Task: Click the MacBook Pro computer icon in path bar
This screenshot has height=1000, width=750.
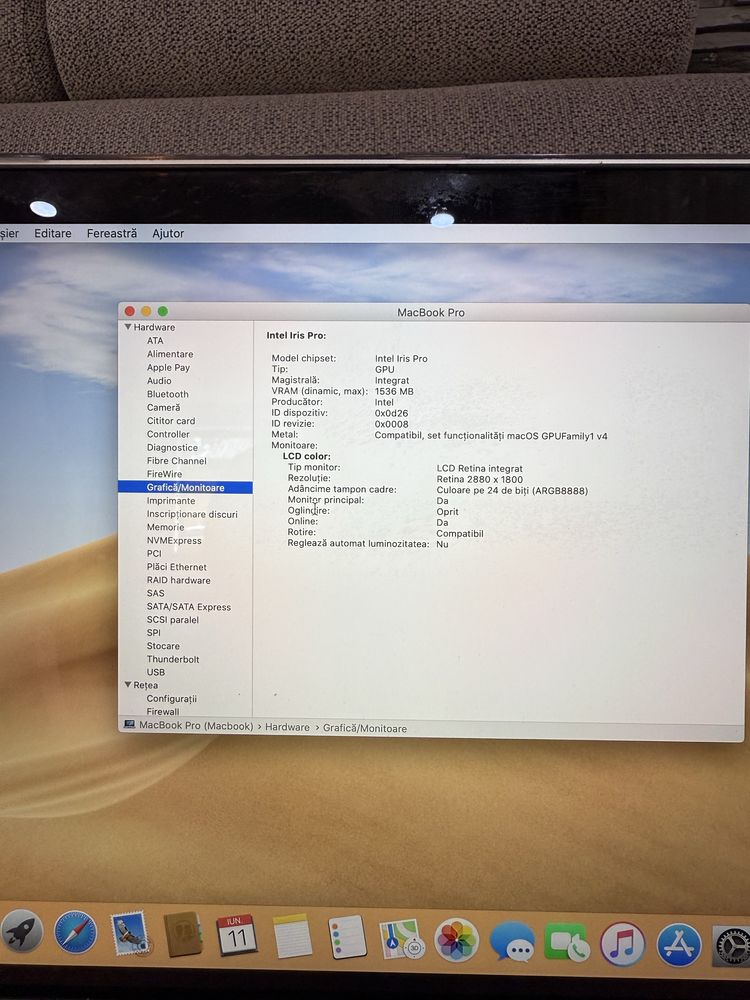Action: tap(129, 724)
